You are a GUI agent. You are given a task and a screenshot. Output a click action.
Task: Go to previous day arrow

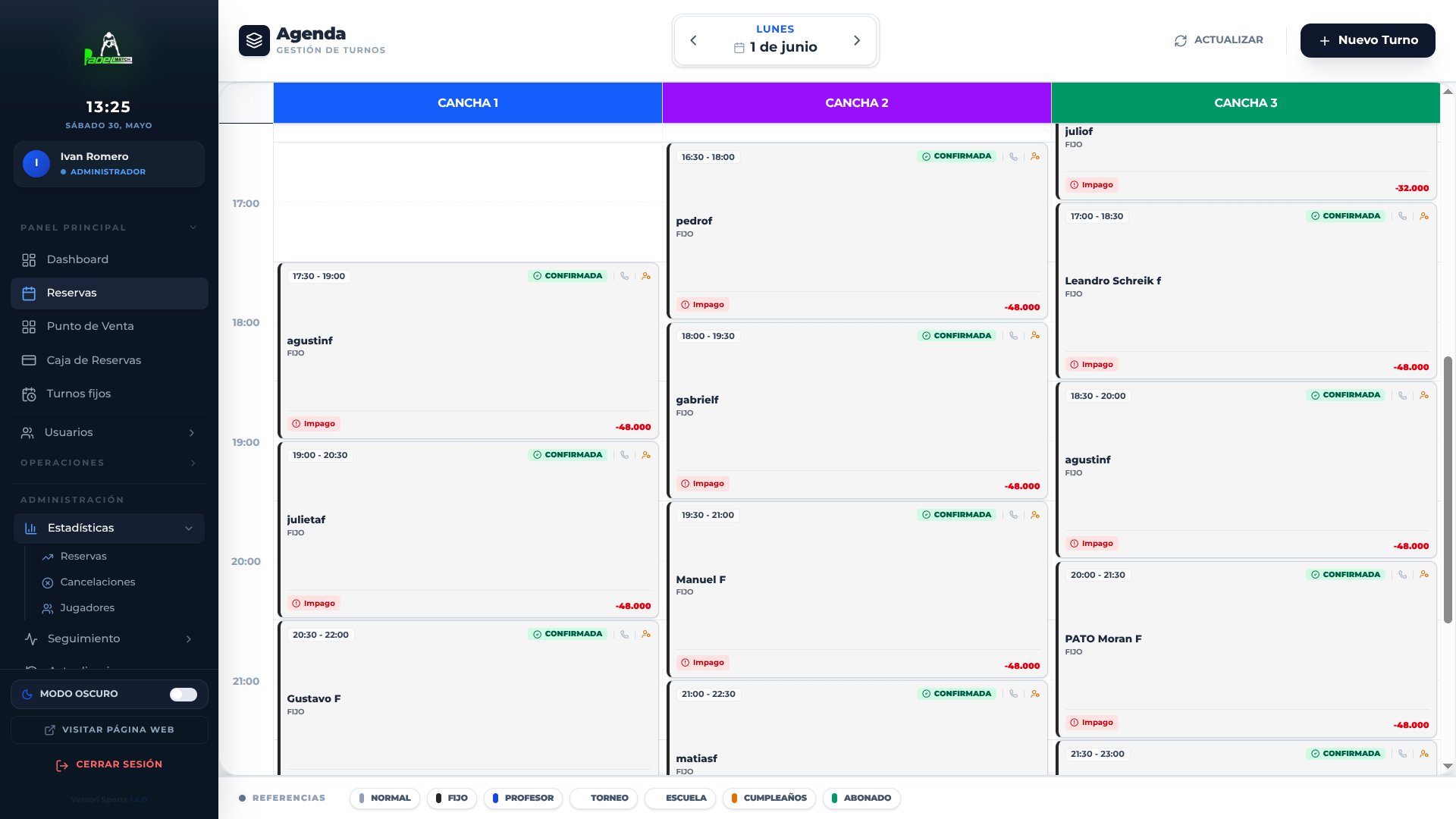(693, 40)
